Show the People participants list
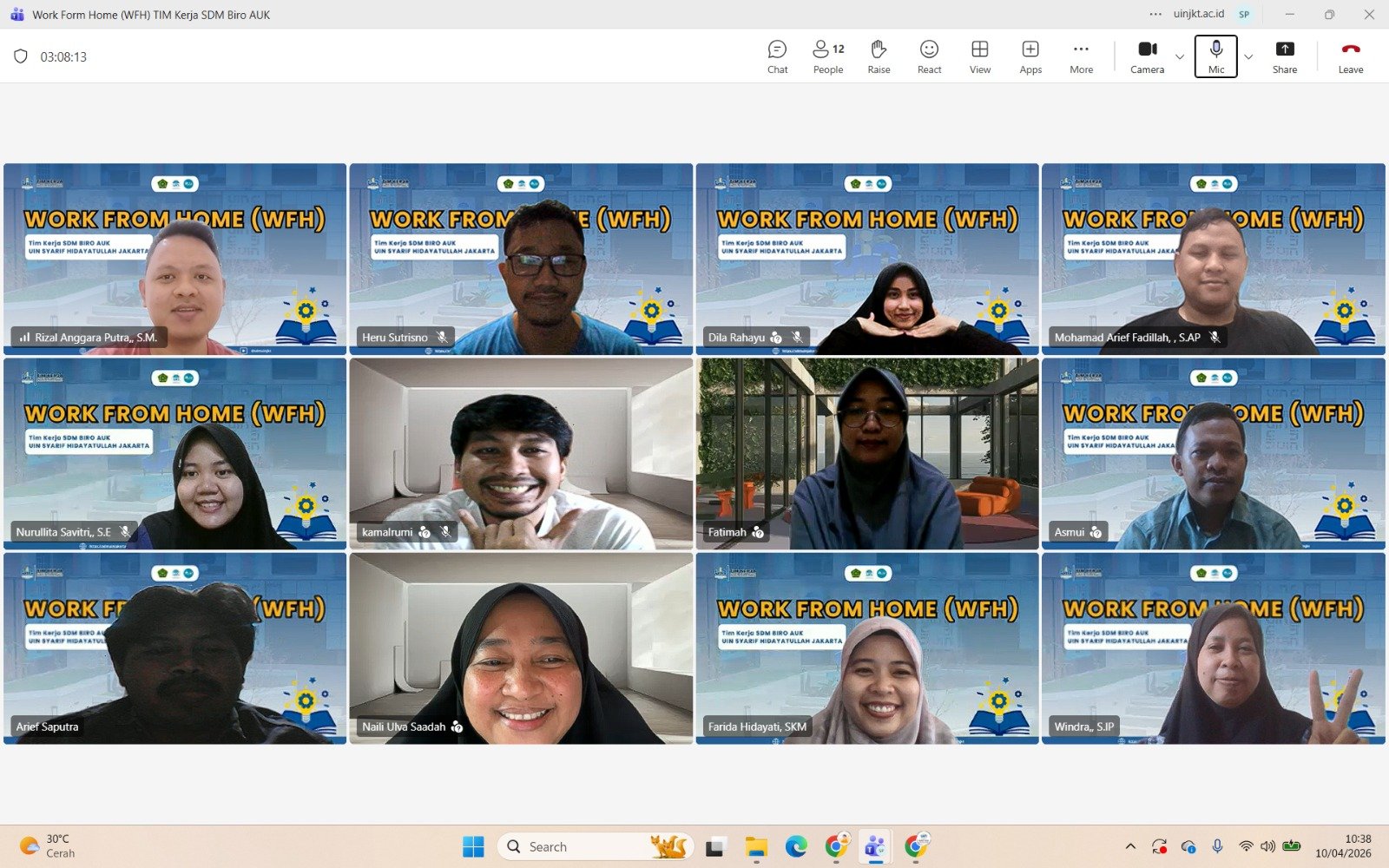This screenshot has height=868, width=1389. (827, 56)
